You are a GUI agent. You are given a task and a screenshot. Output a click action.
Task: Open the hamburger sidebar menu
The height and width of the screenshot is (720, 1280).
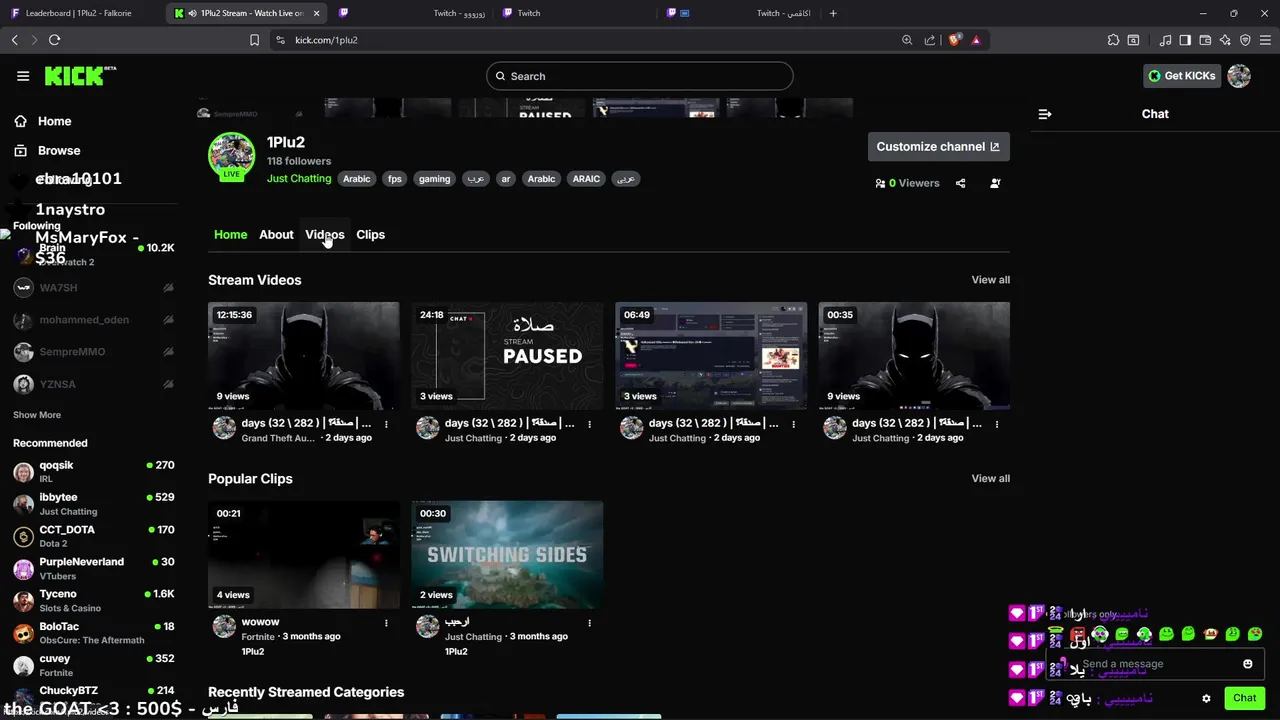click(23, 76)
